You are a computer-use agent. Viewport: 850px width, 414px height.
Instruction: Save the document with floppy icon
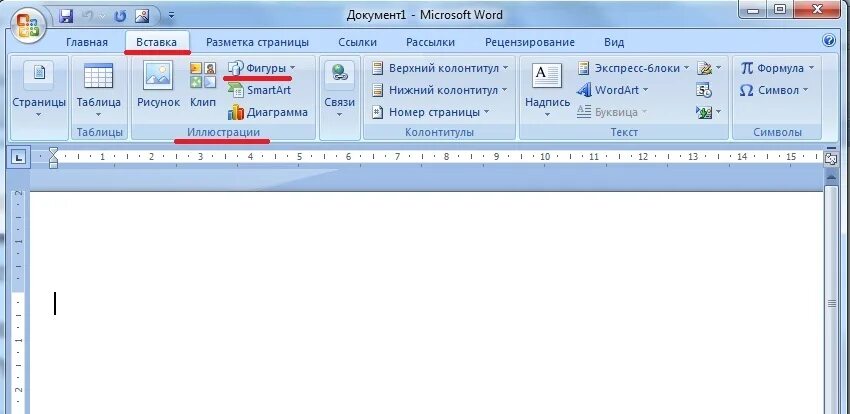[66, 16]
